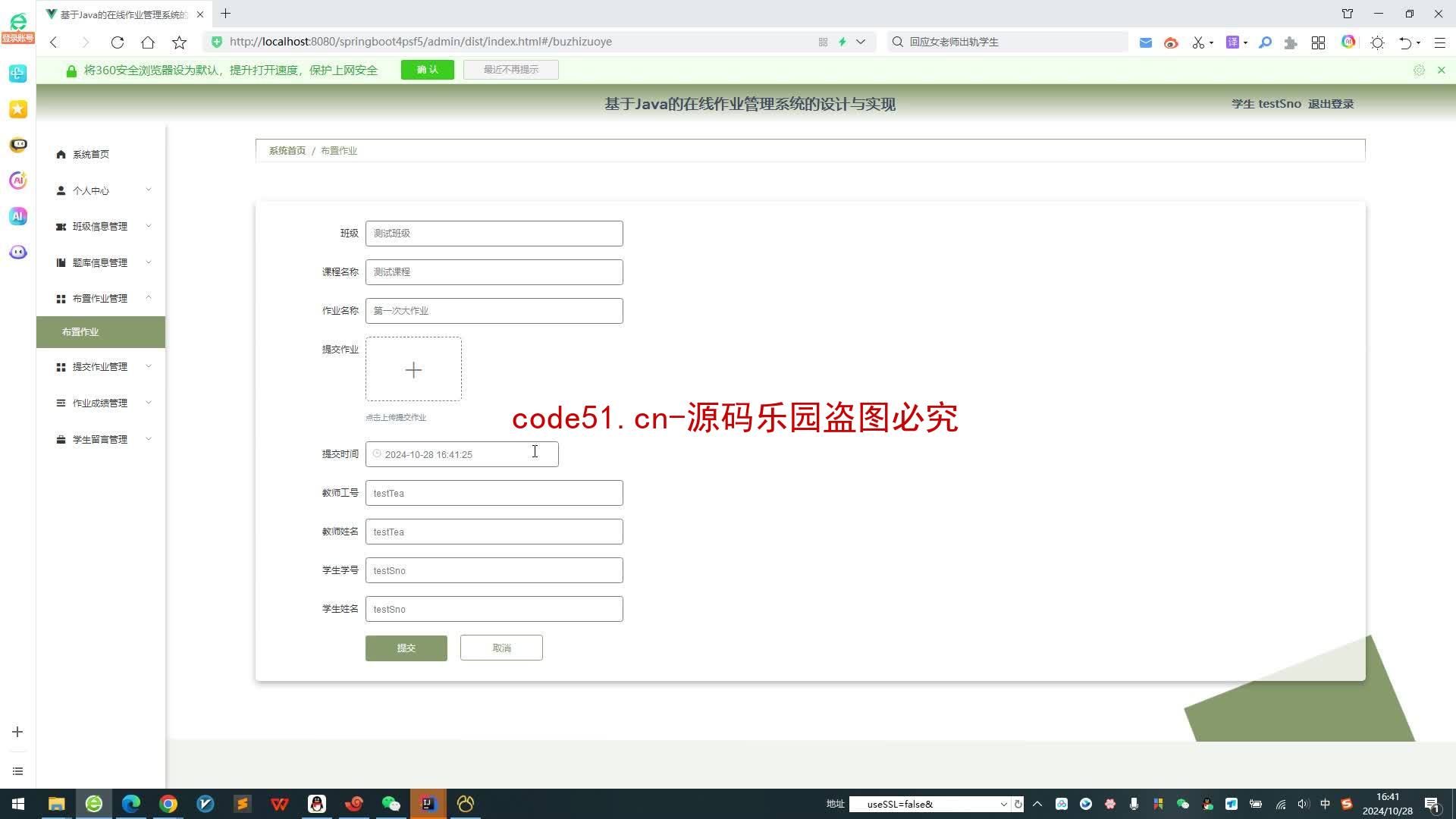This screenshot has width=1456, height=819.
Task: Open the apps grid icon in toolbar
Action: click(x=1319, y=42)
